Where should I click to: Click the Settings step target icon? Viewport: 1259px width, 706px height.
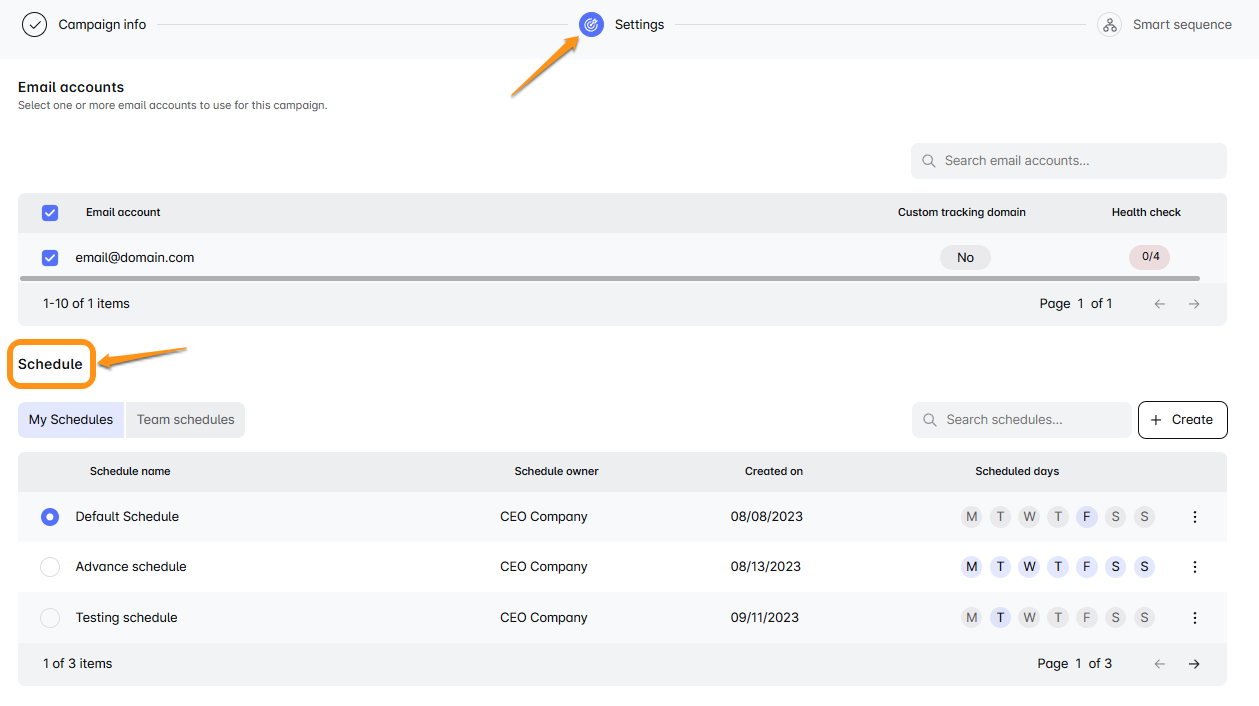[x=591, y=25]
